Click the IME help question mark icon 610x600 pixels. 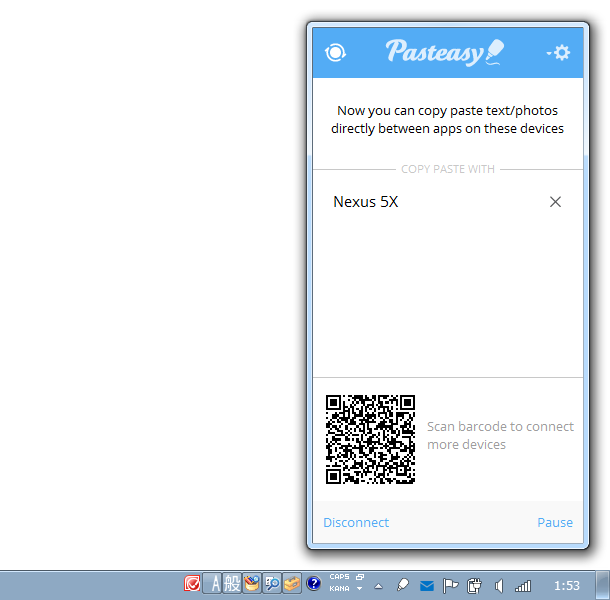(x=313, y=584)
